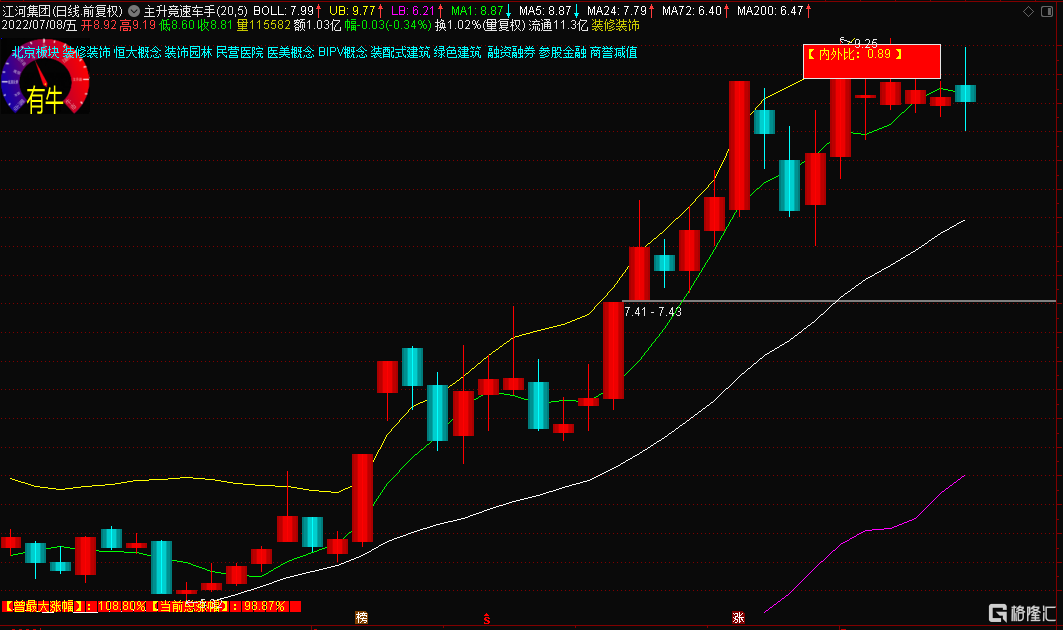The width and height of the screenshot is (1063, 630).
Task: Click the square window icon at top right
Action: coord(1047,11)
